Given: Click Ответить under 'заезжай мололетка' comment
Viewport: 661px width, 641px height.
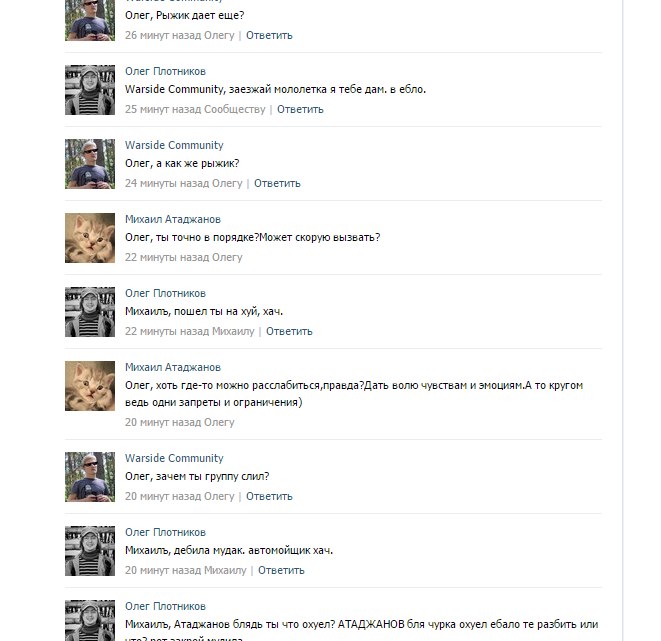Looking at the screenshot, I should pos(300,110).
